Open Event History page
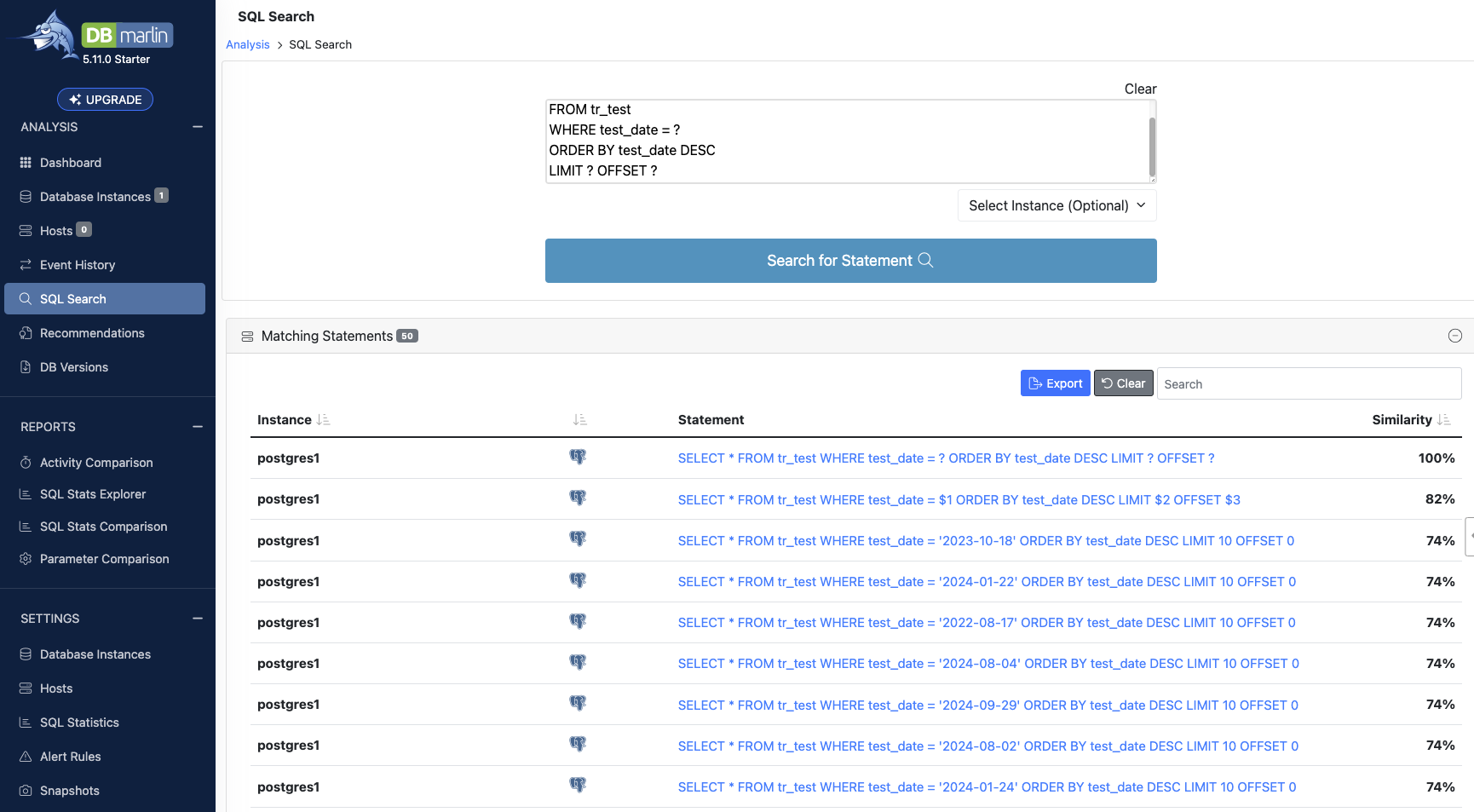Viewport: 1474px width, 812px height. [x=78, y=265]
